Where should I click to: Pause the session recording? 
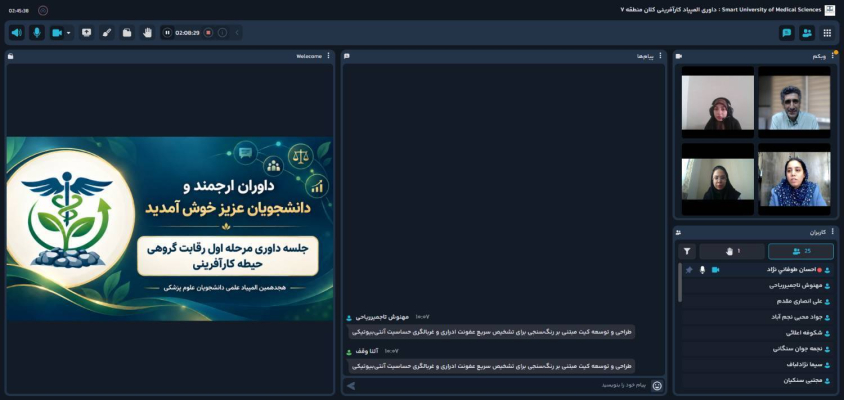(167, 33)
